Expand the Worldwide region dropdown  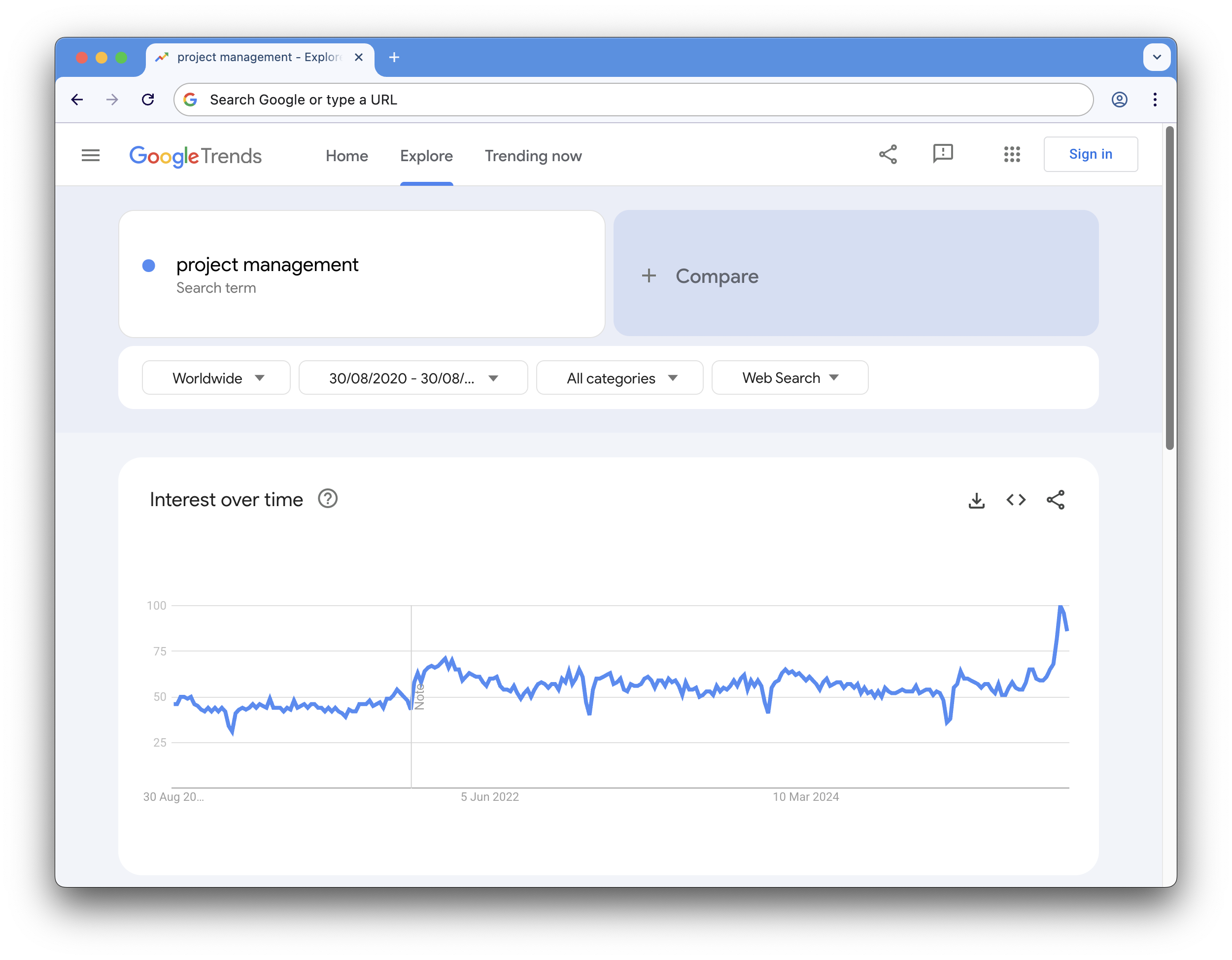pyautogui.click(x=216, y=378)
